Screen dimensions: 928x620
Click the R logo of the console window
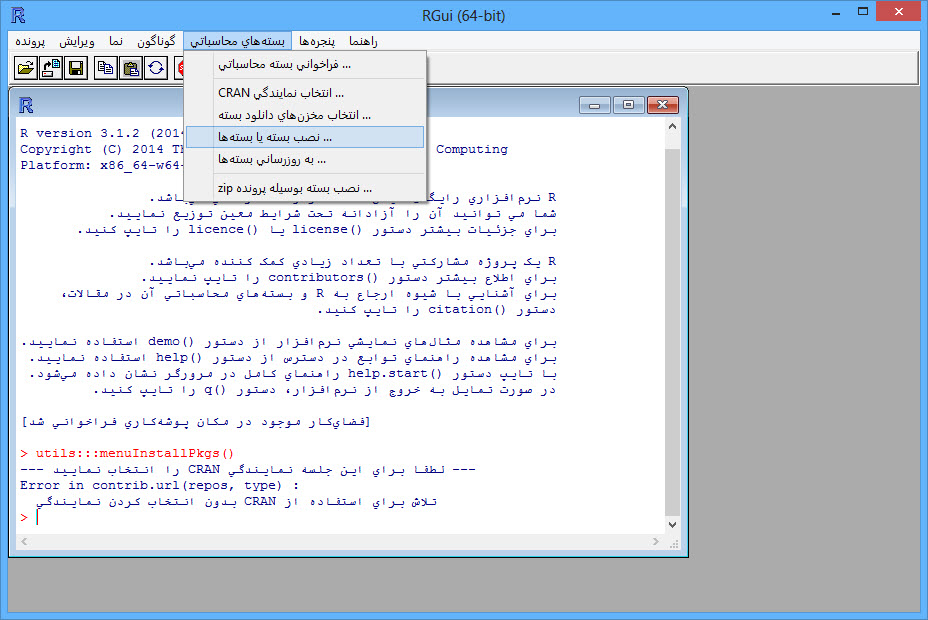[25, 105]
